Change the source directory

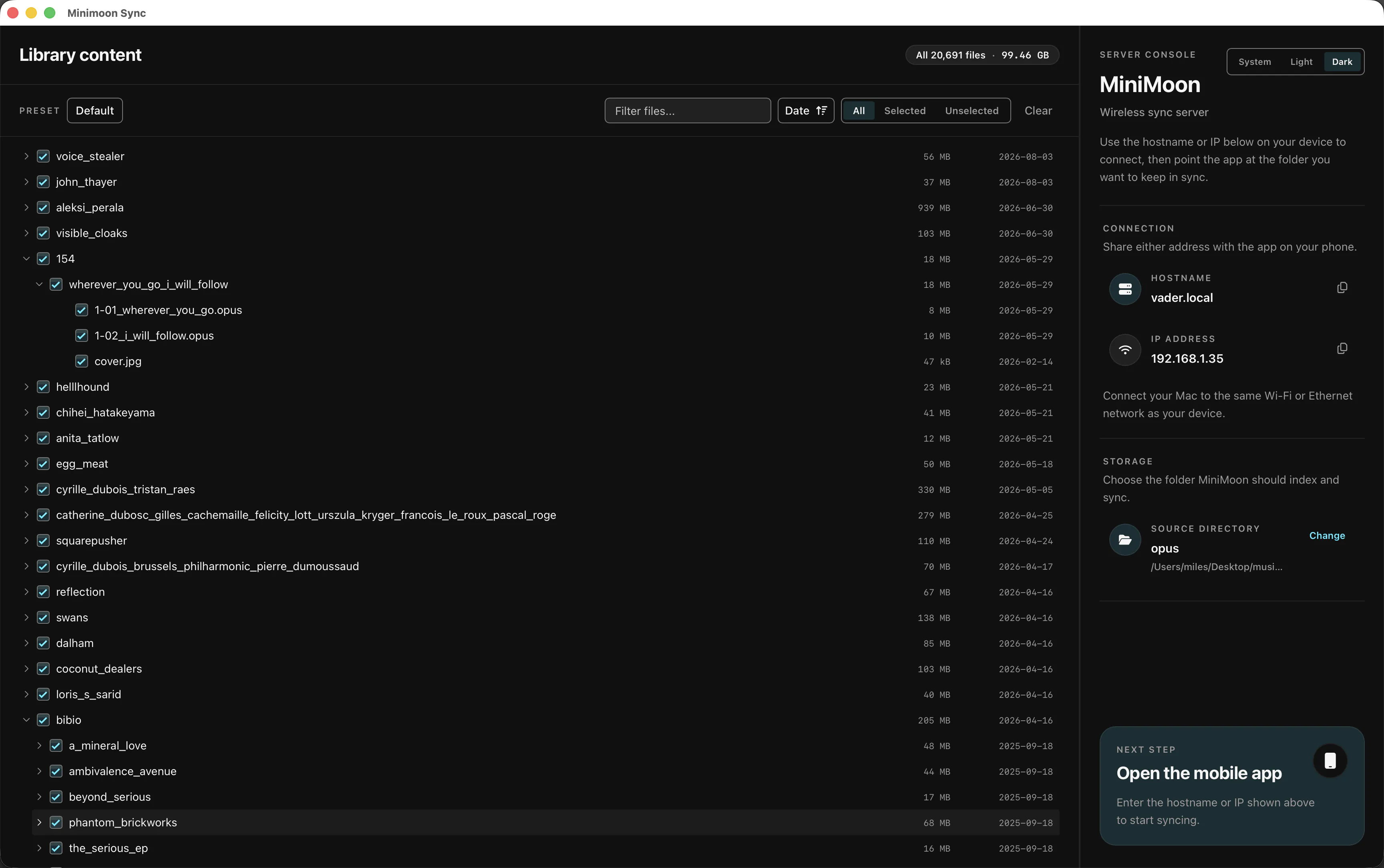tap(1327, 536)
